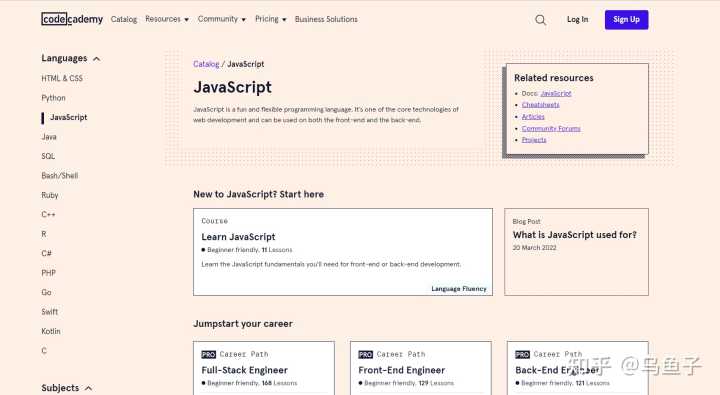
Task: Open the Front-End Engineer career path
Action: coord(421,368)
